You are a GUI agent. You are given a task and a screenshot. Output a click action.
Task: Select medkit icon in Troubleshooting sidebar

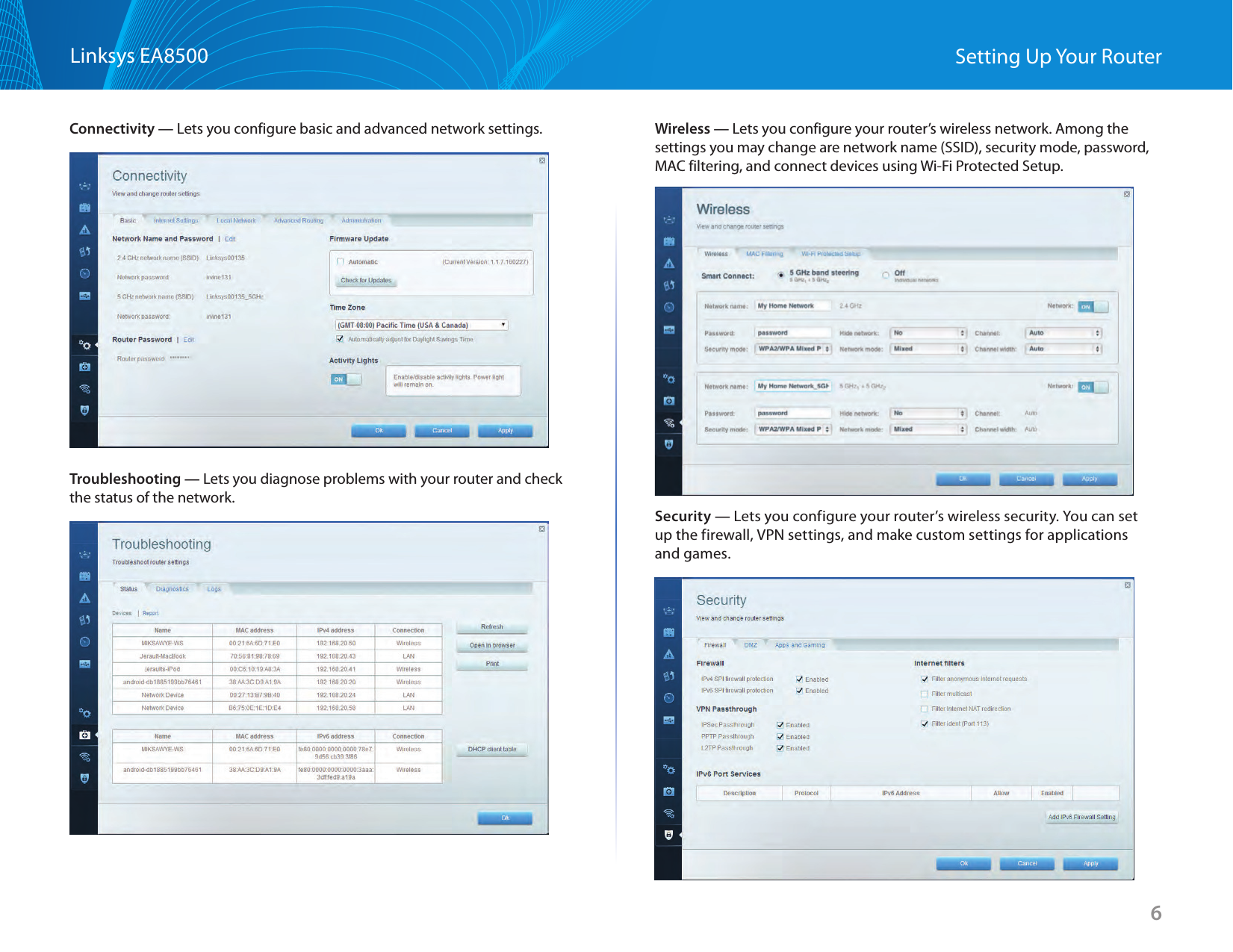pyautogui.click(x=85, y=735)
